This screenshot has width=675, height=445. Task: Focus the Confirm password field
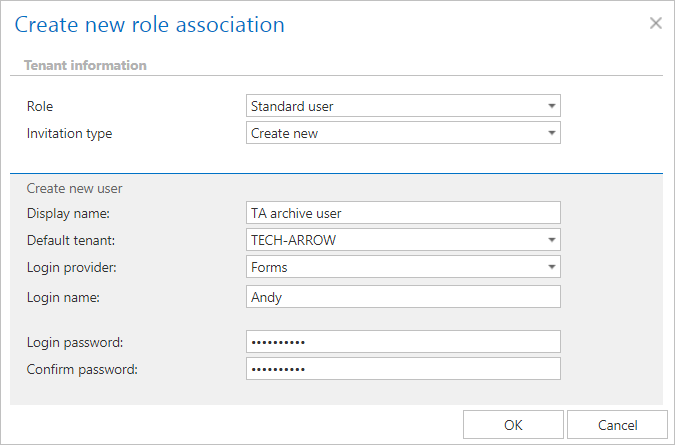click(403, 369)
